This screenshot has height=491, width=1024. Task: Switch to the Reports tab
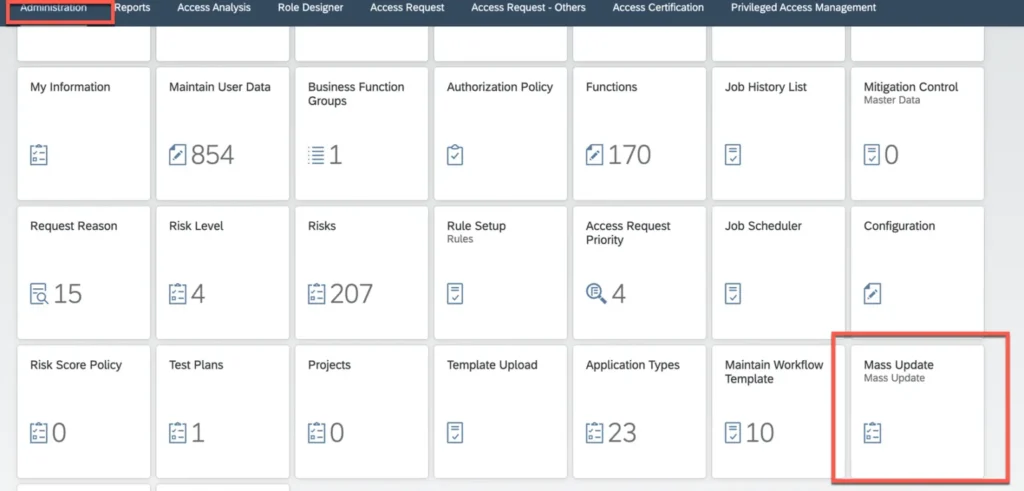132,8
